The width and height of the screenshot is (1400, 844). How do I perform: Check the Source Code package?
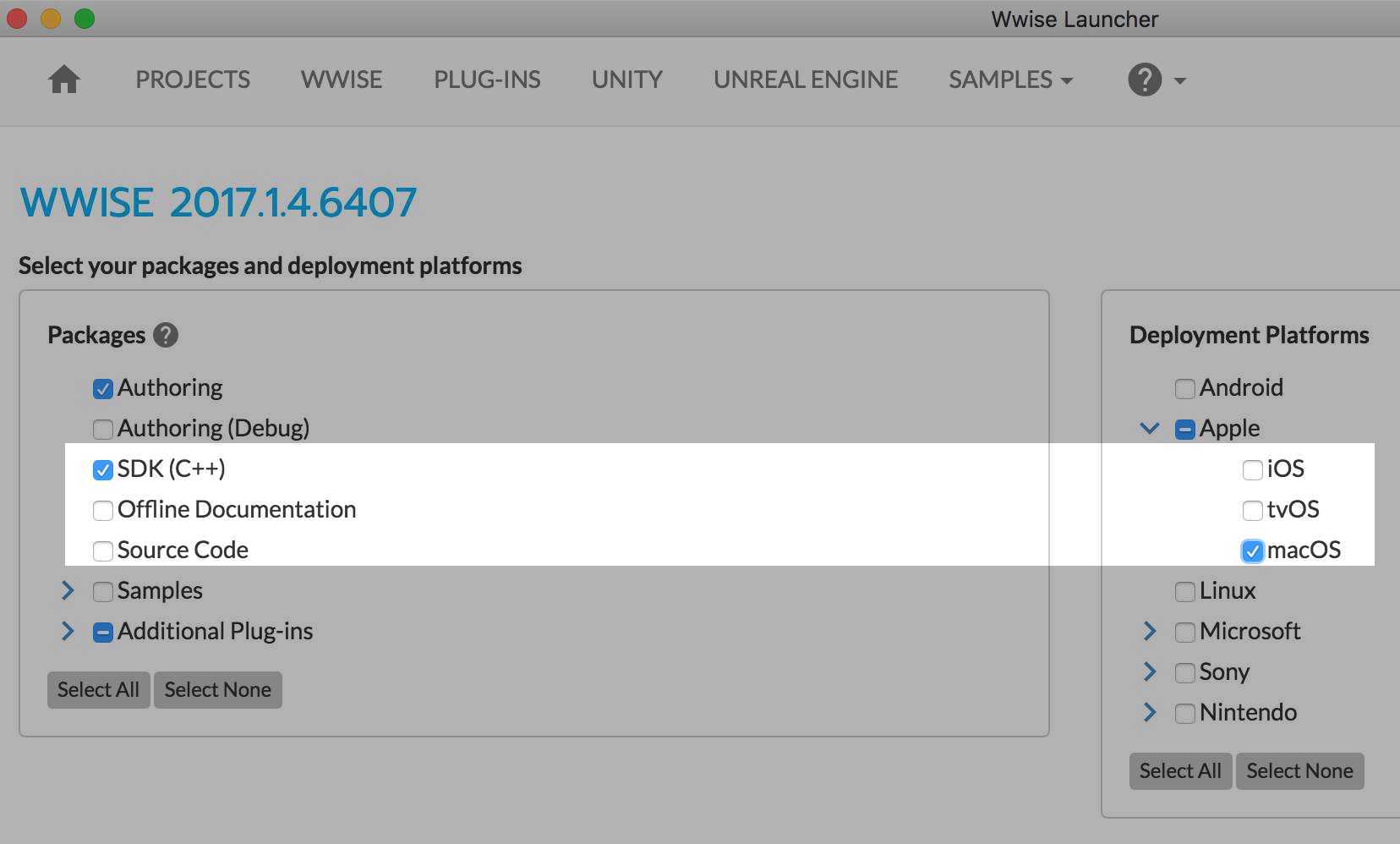103,551
